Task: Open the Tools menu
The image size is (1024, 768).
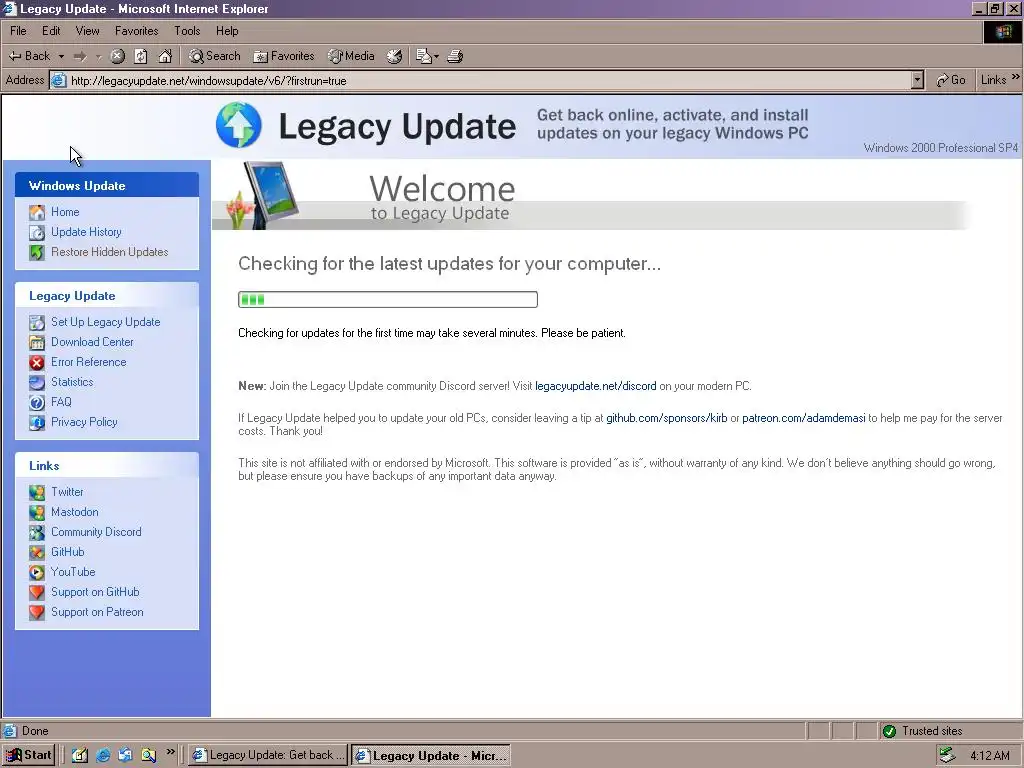Action: click(187, 31)
